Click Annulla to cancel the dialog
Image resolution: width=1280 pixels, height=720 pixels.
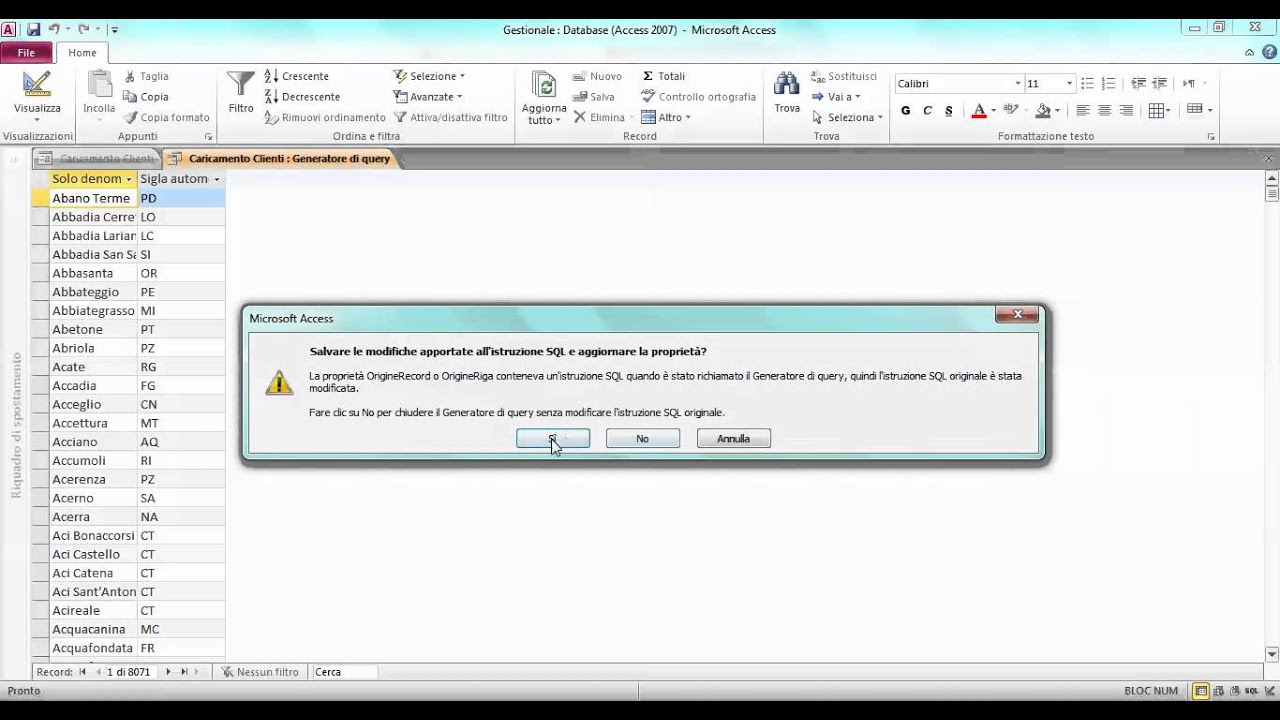tap(733, 439)
